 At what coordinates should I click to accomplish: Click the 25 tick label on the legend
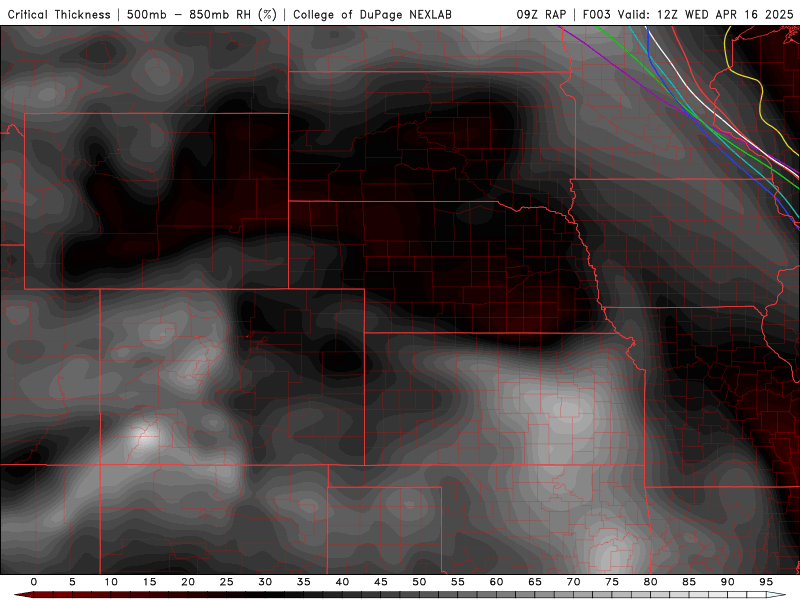227,582
